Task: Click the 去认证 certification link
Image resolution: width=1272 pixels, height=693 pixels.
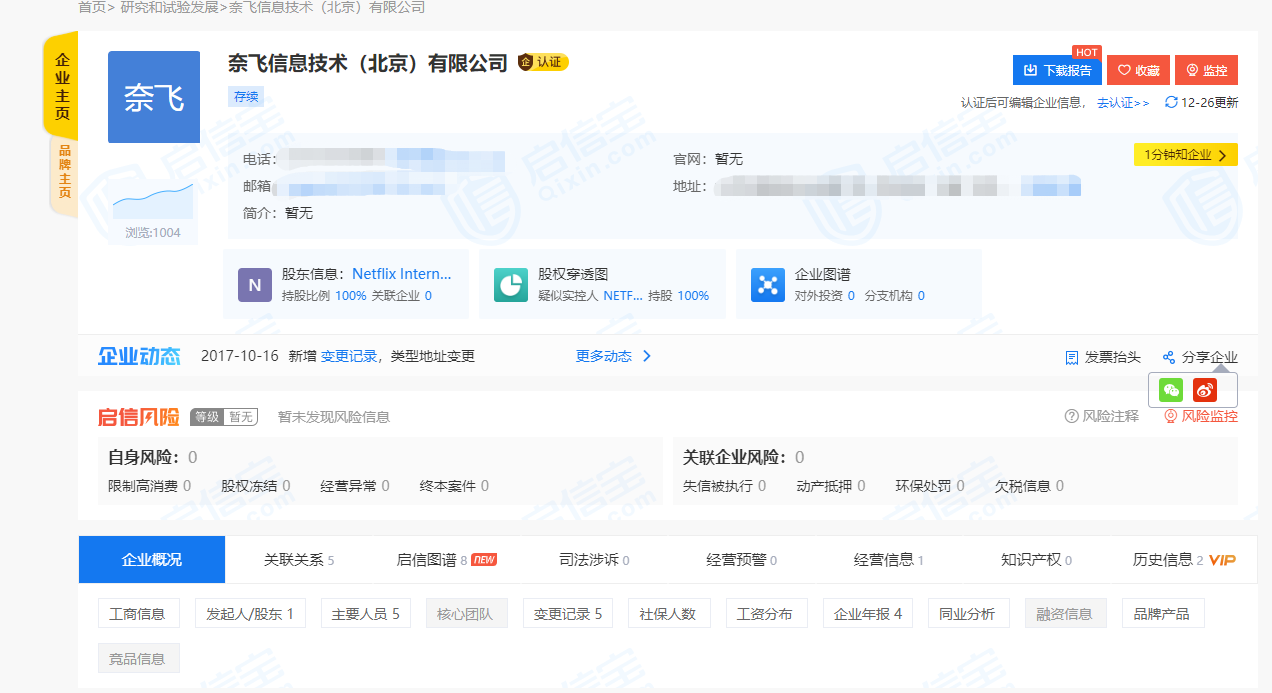Action: (1118, 102)
